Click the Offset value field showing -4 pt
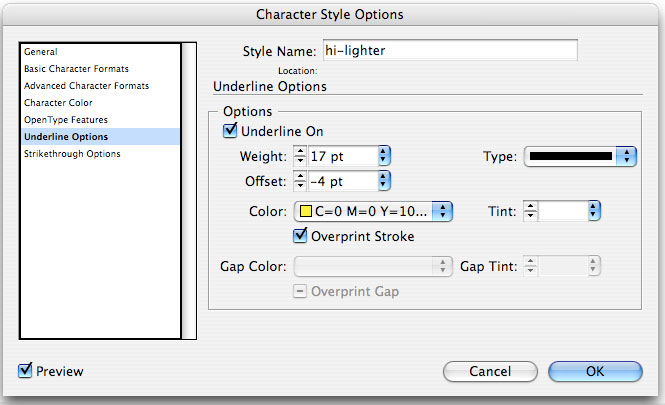Screen dimensions: 665x405 tap(343, 181)
